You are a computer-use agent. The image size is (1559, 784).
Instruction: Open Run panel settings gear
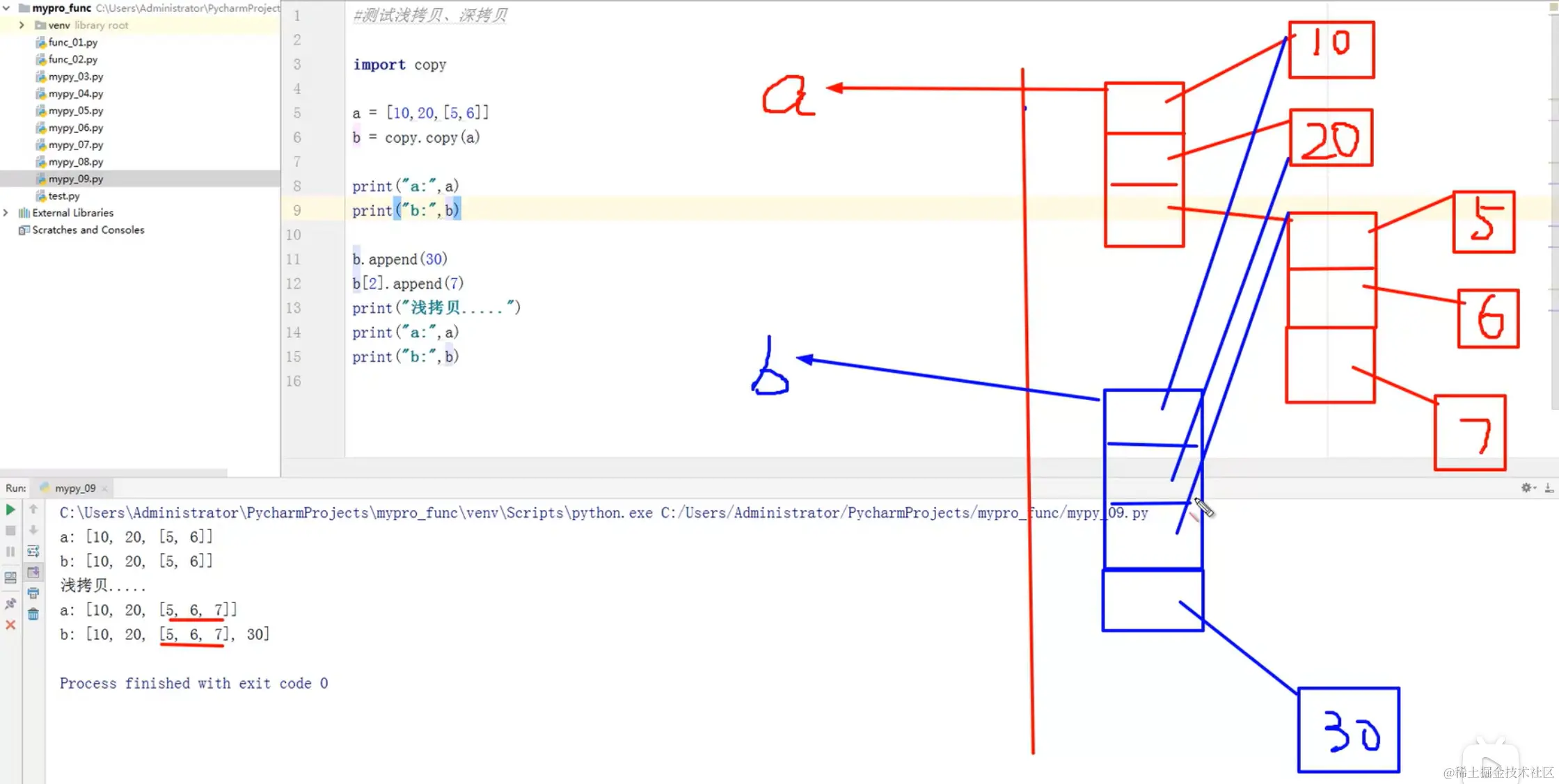(x=1526, y=488)
